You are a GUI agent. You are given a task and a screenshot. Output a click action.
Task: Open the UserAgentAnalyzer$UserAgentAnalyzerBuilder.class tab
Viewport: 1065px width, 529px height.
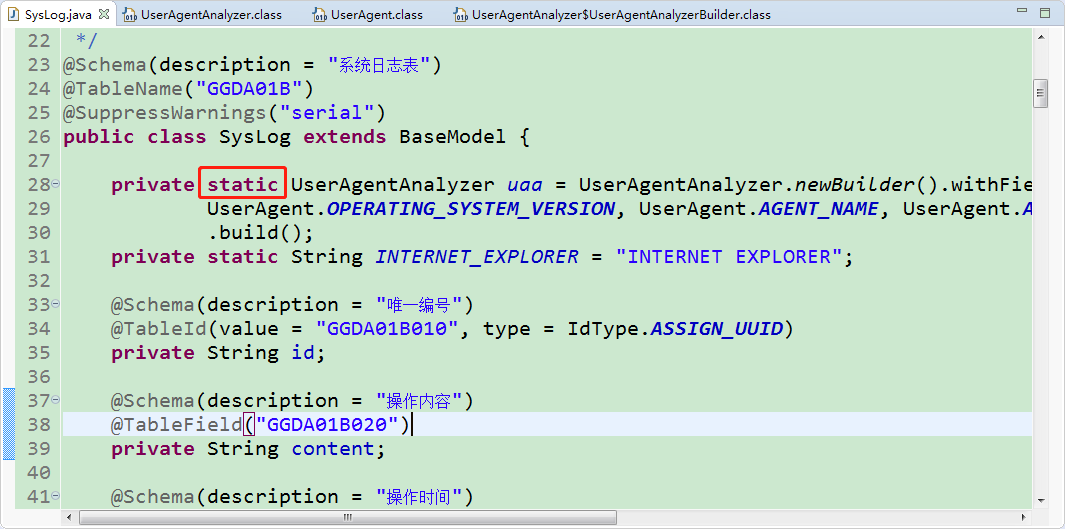point(621,14)
